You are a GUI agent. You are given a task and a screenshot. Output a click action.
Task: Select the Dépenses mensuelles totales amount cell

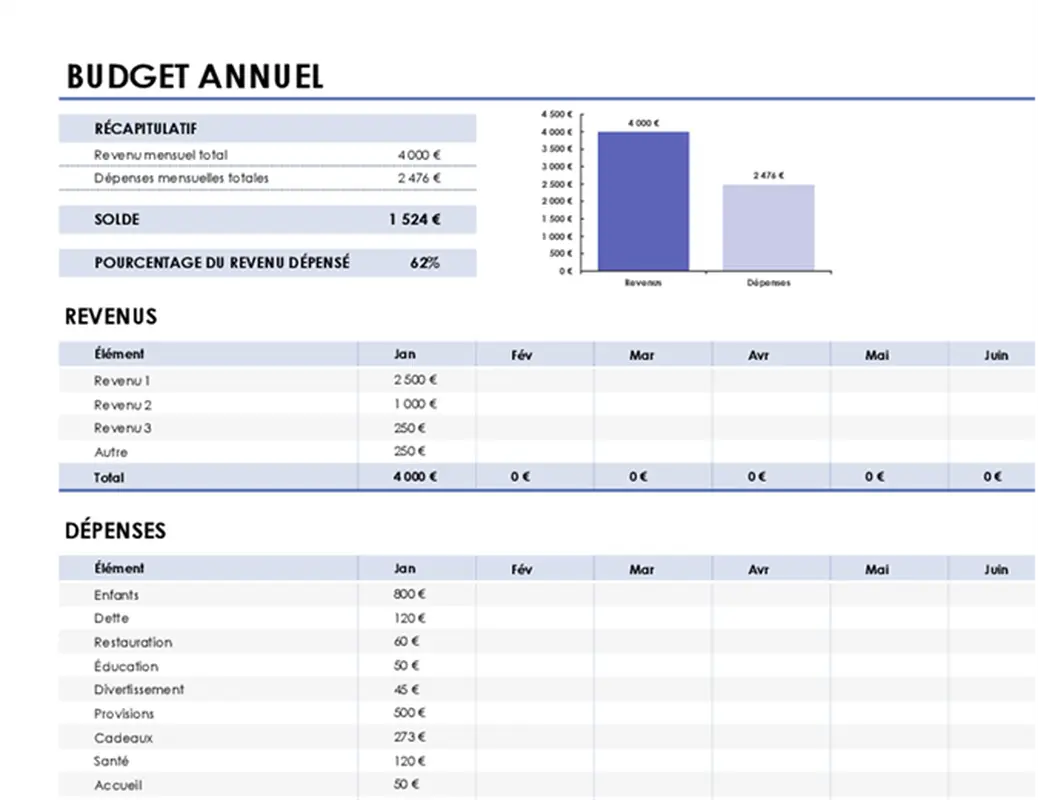click(x=420, y=178)
